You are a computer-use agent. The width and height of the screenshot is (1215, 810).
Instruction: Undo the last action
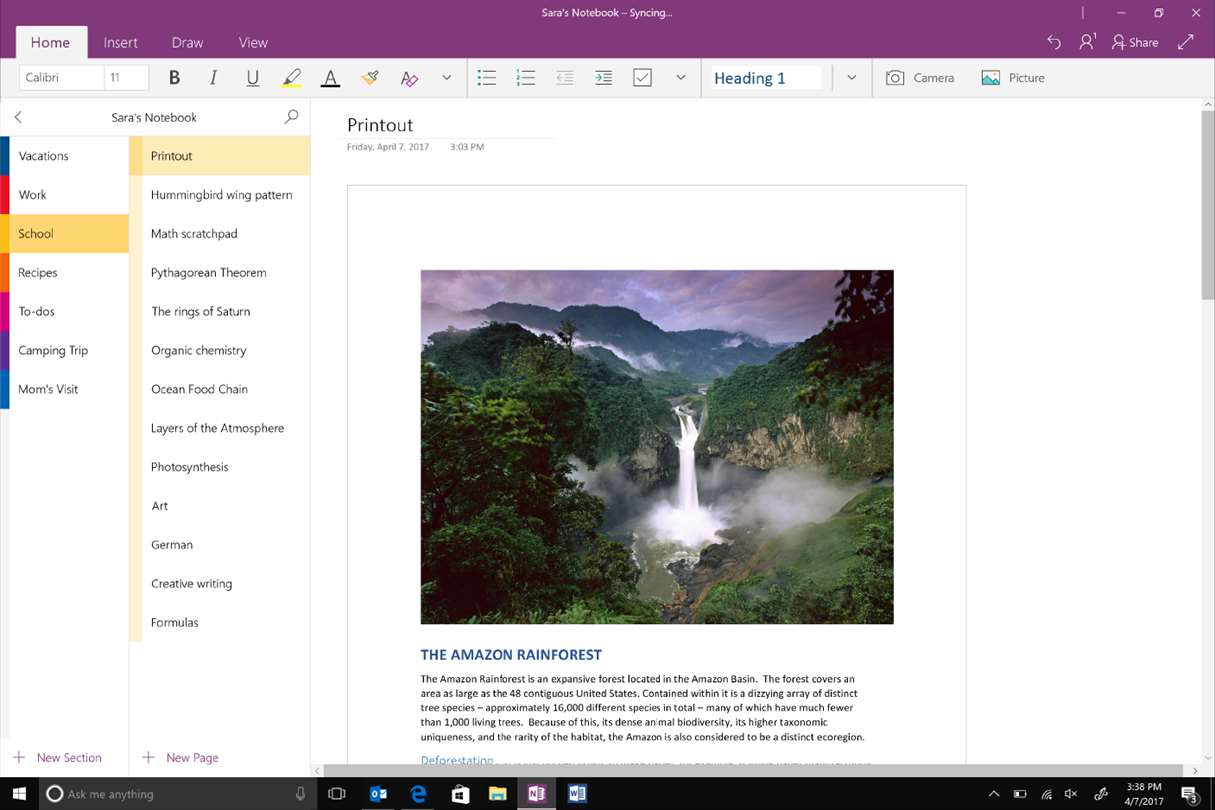[1053, 42]
